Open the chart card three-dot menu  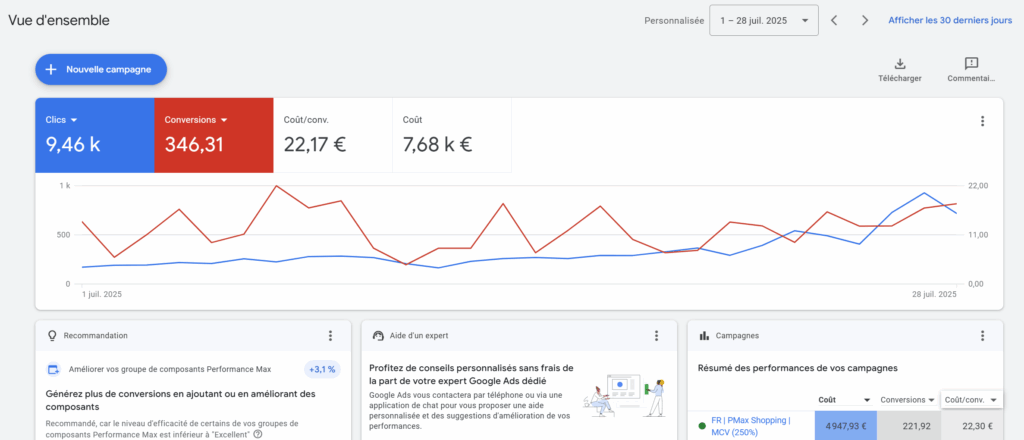click(x=982, y=121)
